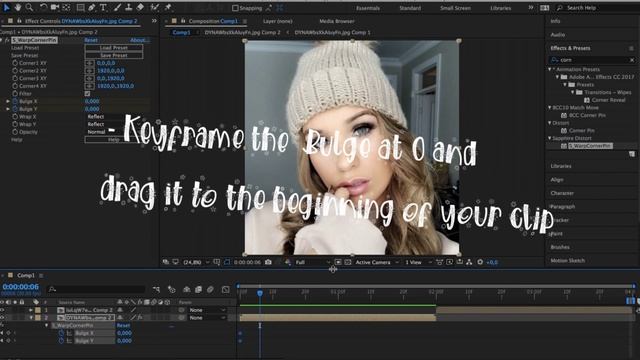
Task: Select the Eraser tool
Action: click(140, 8)
